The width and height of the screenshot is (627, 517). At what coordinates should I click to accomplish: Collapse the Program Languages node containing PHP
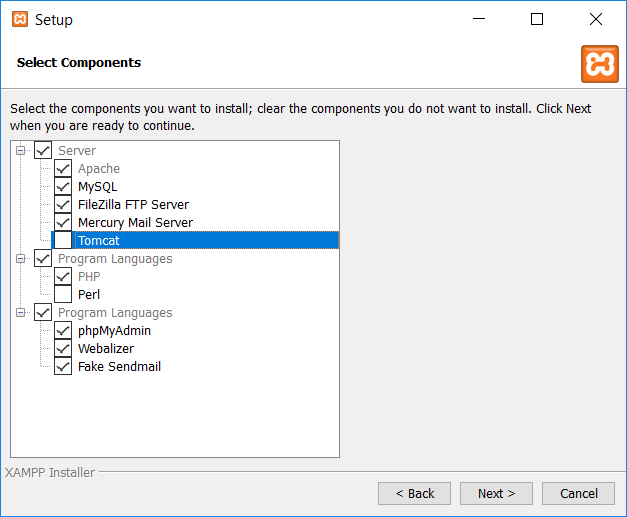coord(20,259)
